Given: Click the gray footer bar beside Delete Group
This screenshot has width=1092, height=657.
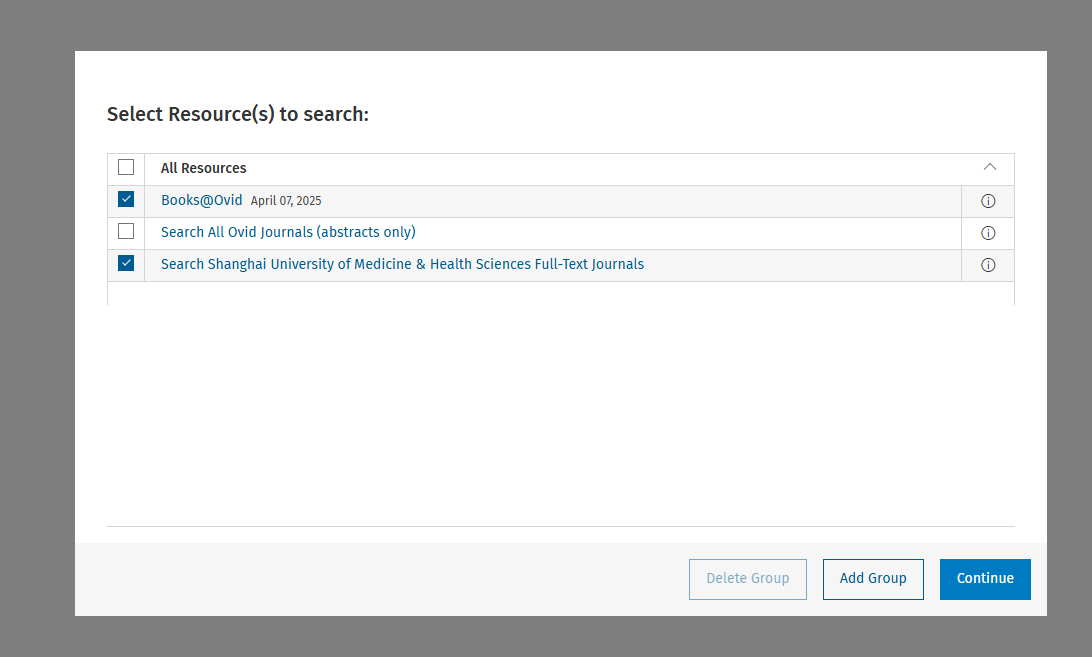Looking at the screenshot, I should coord(380,579).
